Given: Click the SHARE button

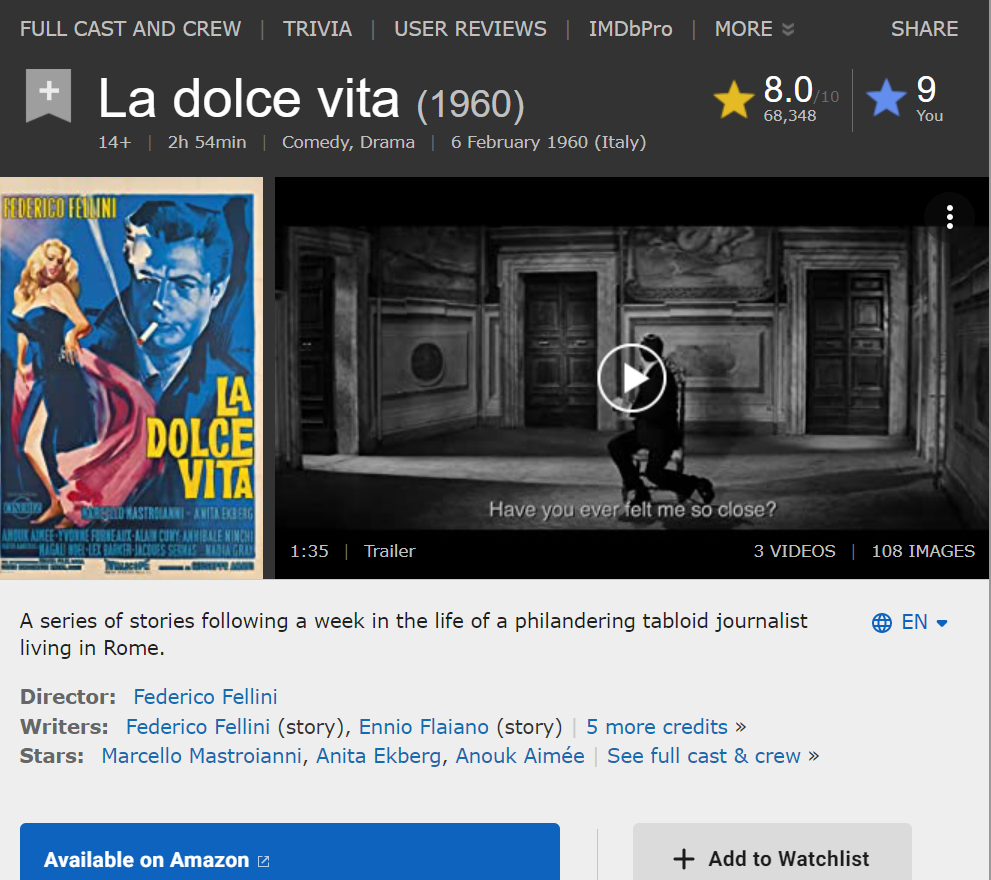Looking at the screenshot, I should (924, 29).
